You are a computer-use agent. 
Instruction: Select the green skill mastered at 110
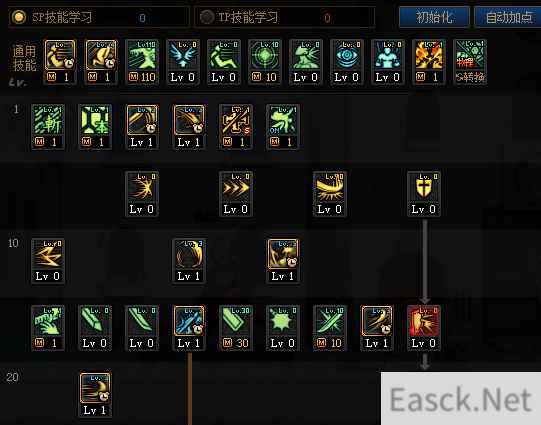[142, 55]
